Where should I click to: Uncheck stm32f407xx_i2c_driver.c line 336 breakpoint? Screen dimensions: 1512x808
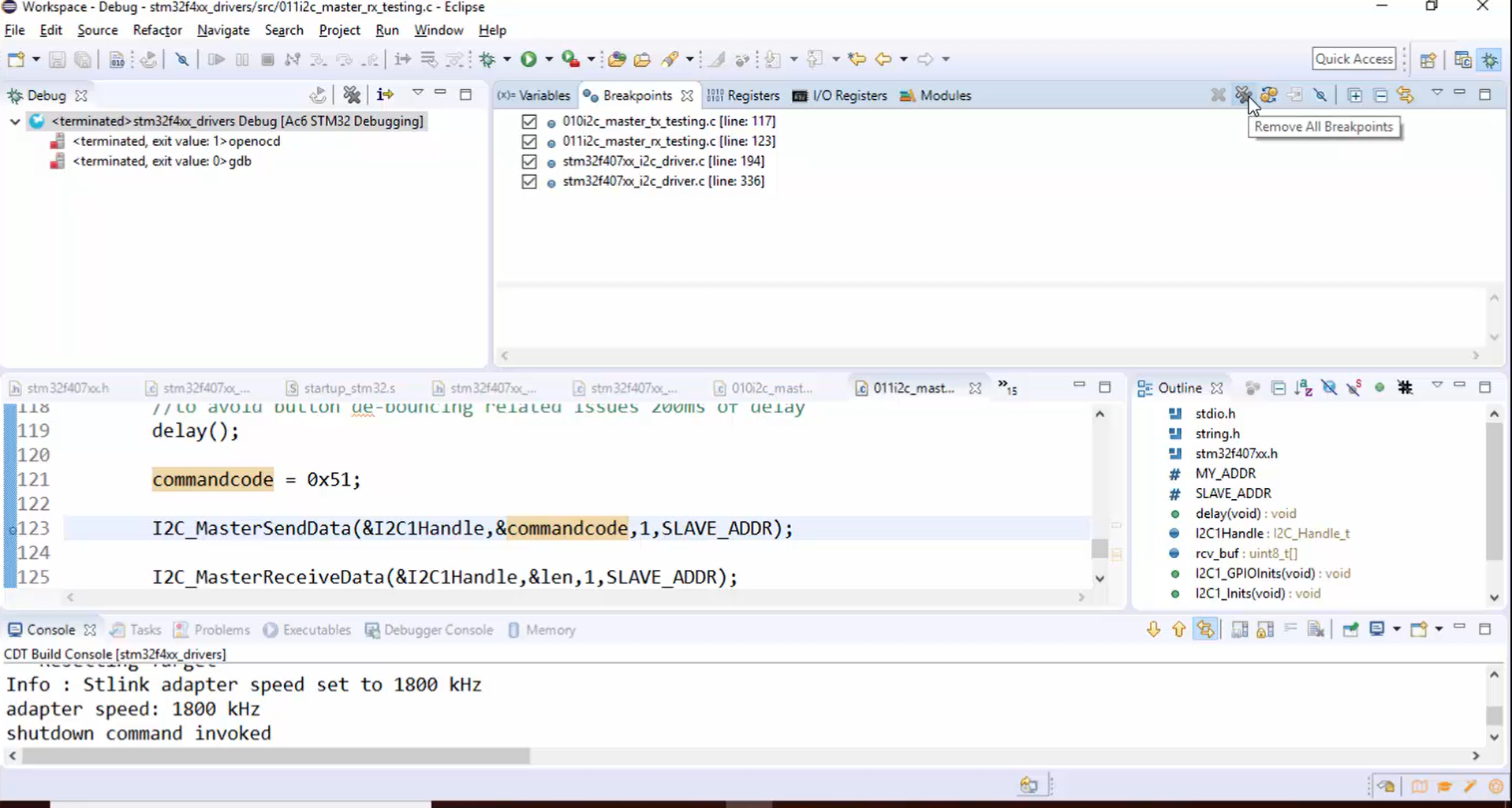(529, 181)
